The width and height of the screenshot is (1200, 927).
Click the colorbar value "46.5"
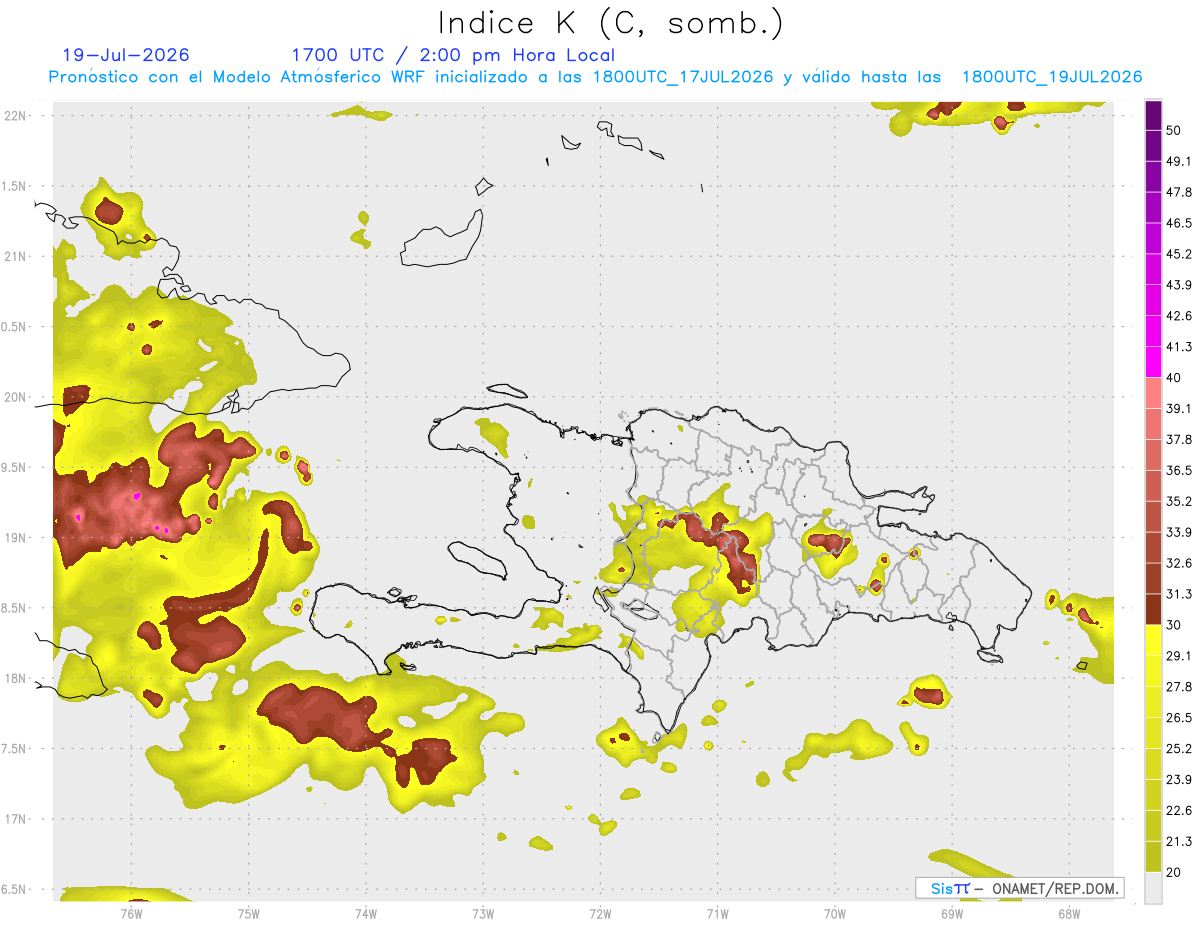1178,223
